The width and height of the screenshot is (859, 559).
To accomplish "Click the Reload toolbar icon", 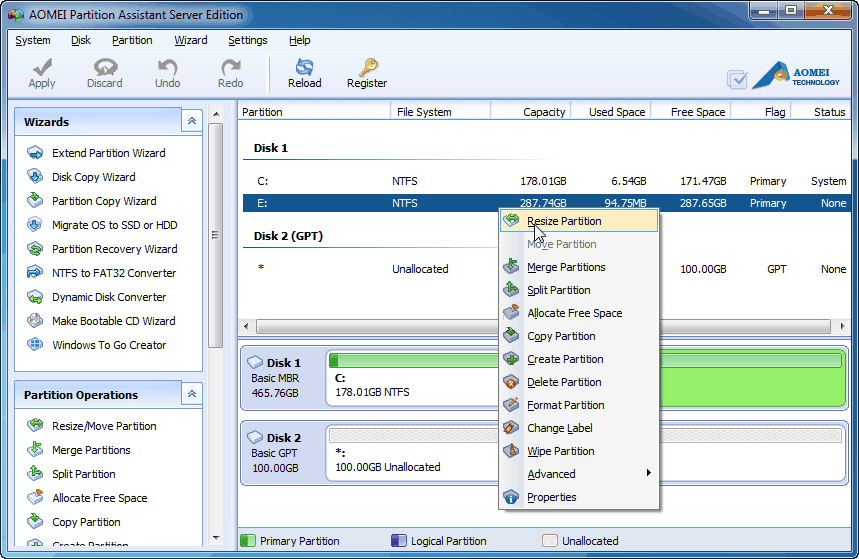I will click(304, 72).
